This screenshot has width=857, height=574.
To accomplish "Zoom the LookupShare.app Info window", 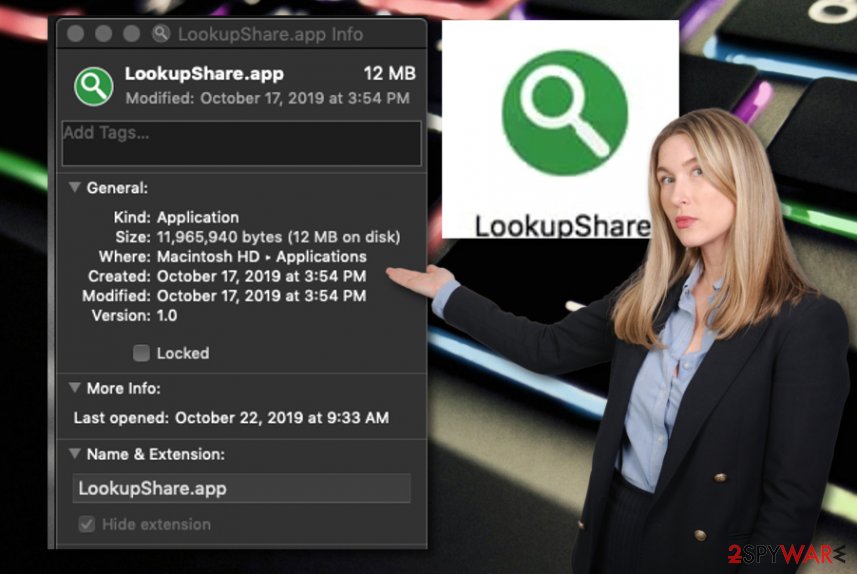I will [131, 34].
